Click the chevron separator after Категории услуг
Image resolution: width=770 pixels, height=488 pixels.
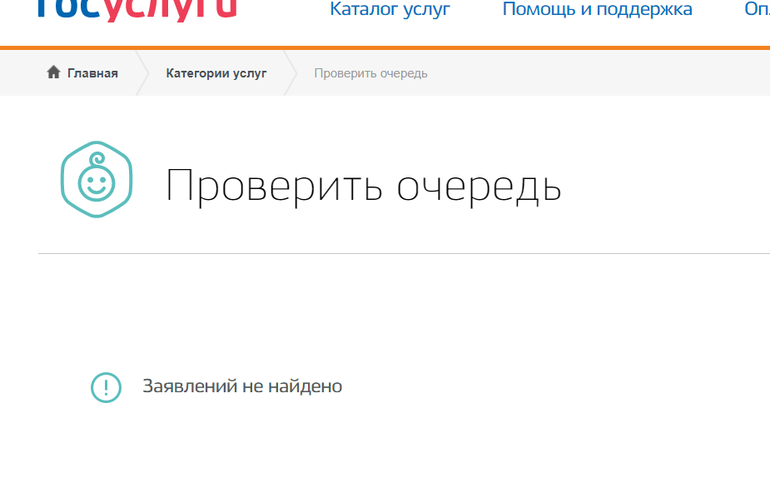[290, 73]
